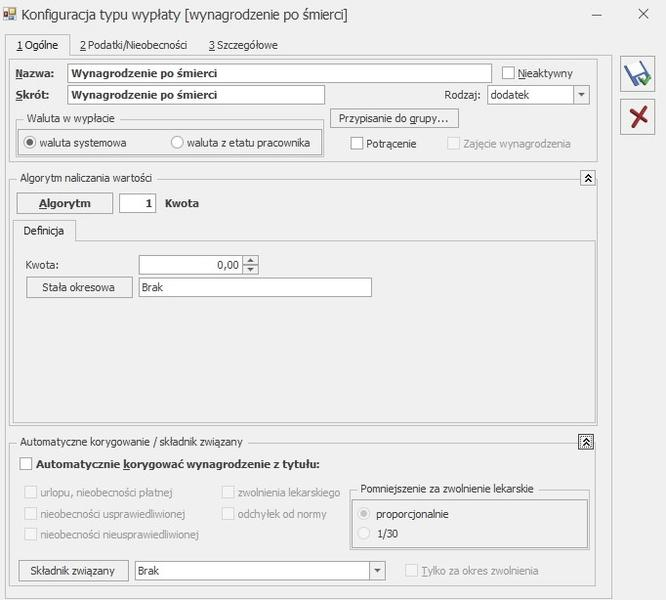The width and height of the screenshot is (666, 600).
Task: Click the Stała okresowa button
Action: [x=79, y=287]
